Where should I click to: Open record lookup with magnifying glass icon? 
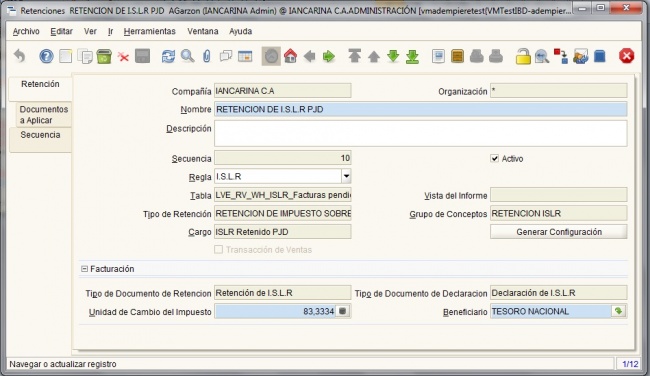187,56
